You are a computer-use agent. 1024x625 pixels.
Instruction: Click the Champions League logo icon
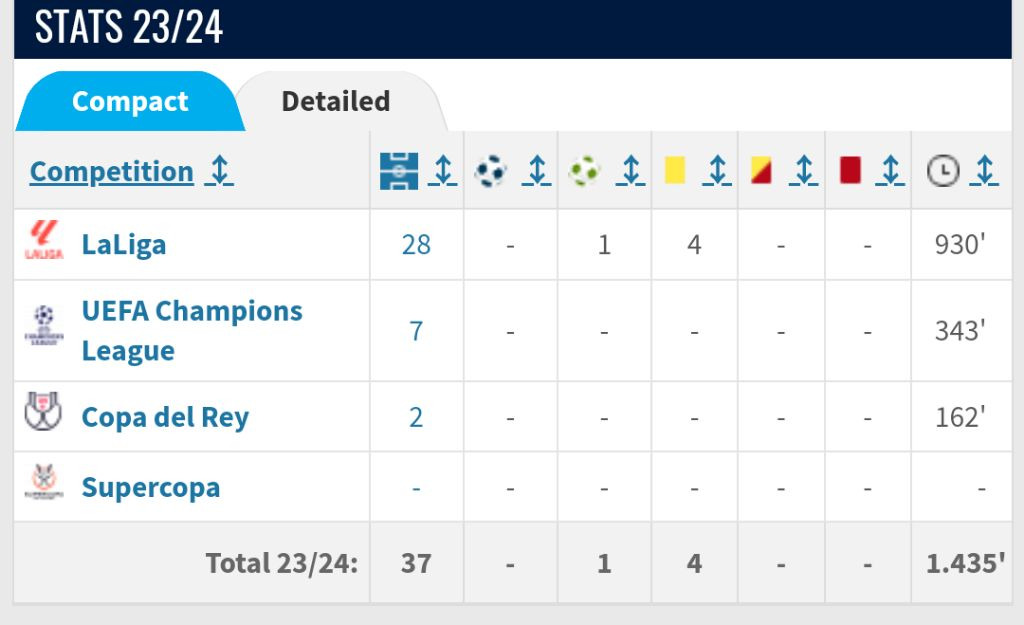click(44, 325)
